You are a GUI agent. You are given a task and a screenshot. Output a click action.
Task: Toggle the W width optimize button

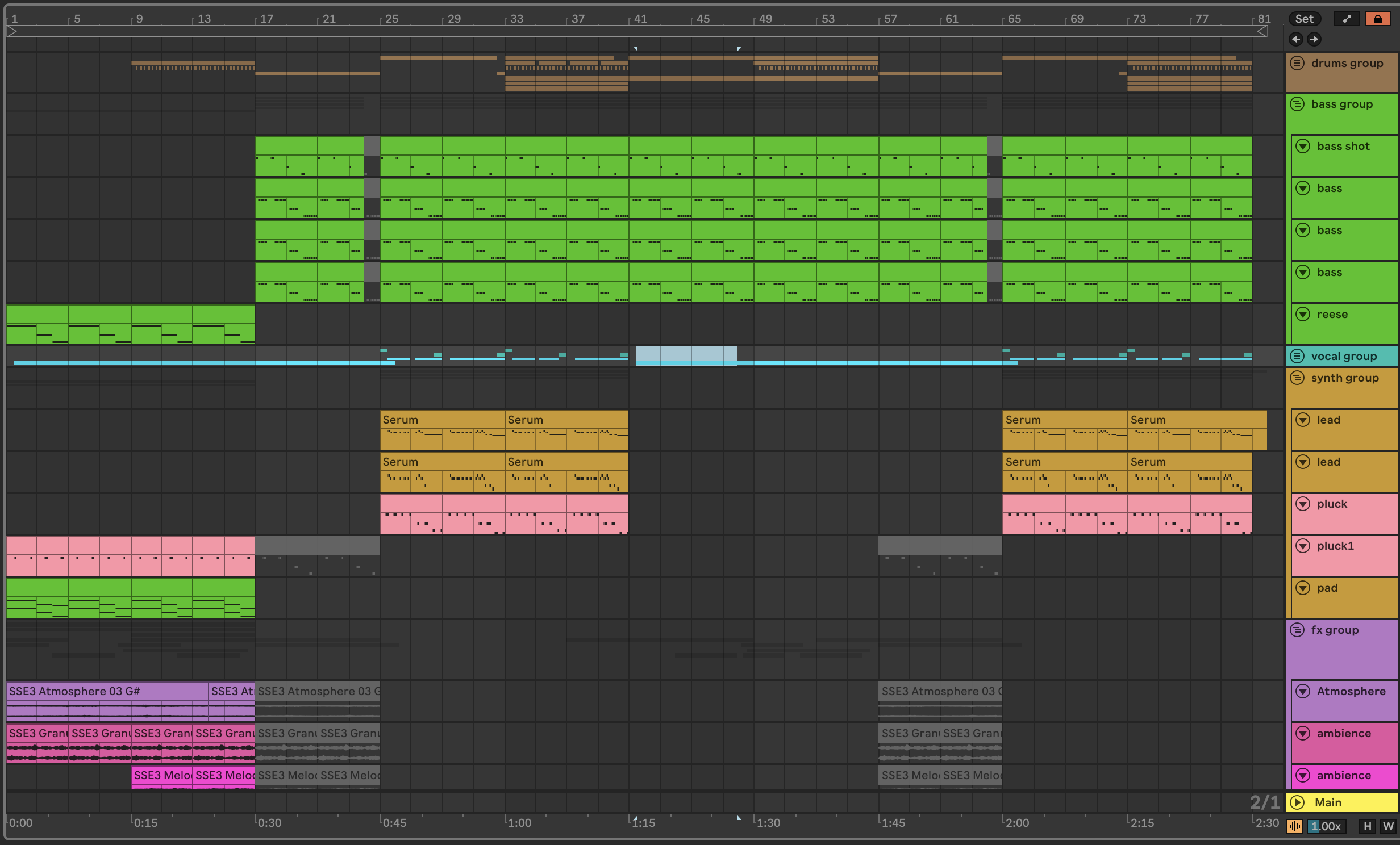pyautogui.click(x=1388, y=826)
